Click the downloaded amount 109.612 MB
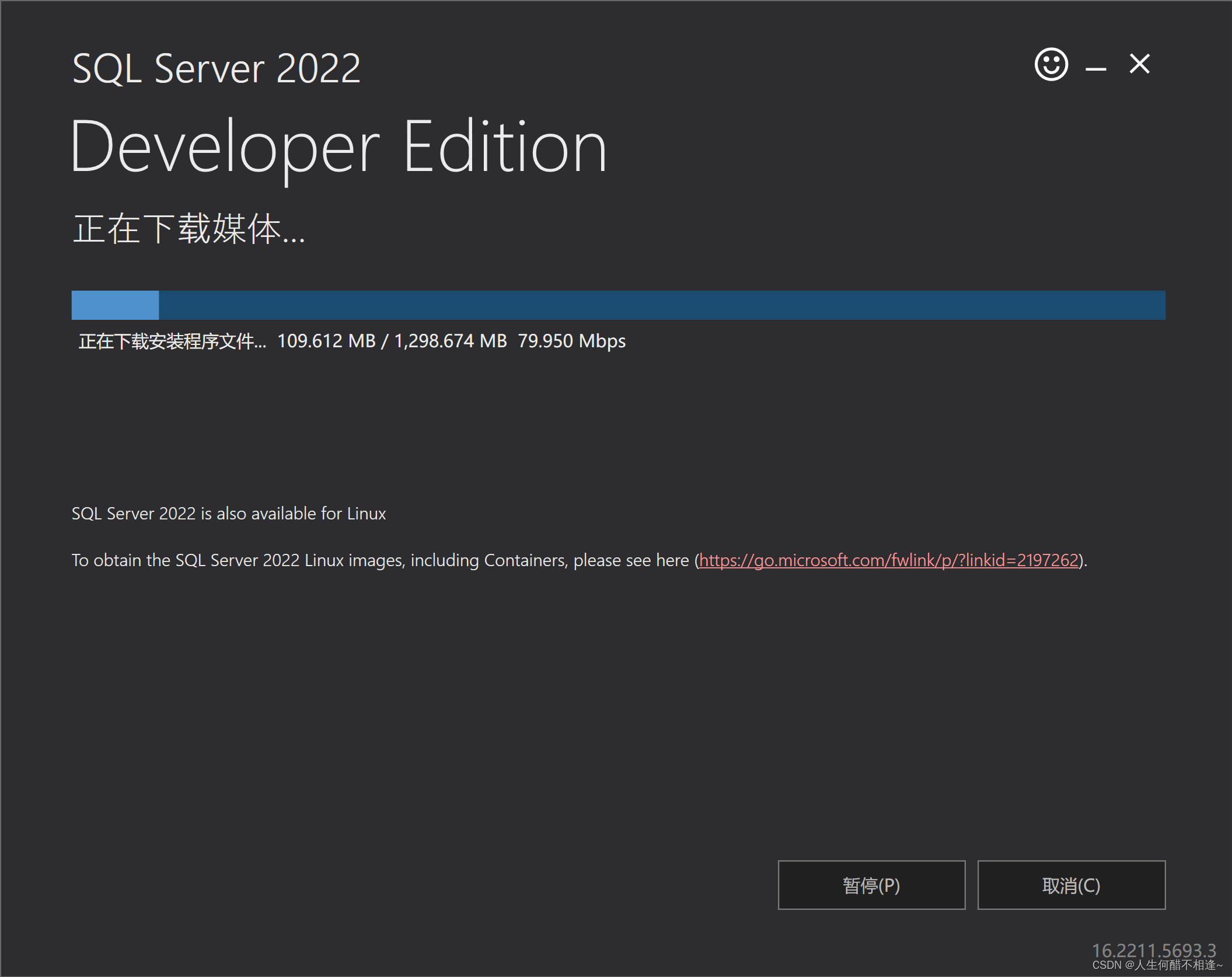The height and width of the screenshot is (977, 1232). tap(326, 341)
